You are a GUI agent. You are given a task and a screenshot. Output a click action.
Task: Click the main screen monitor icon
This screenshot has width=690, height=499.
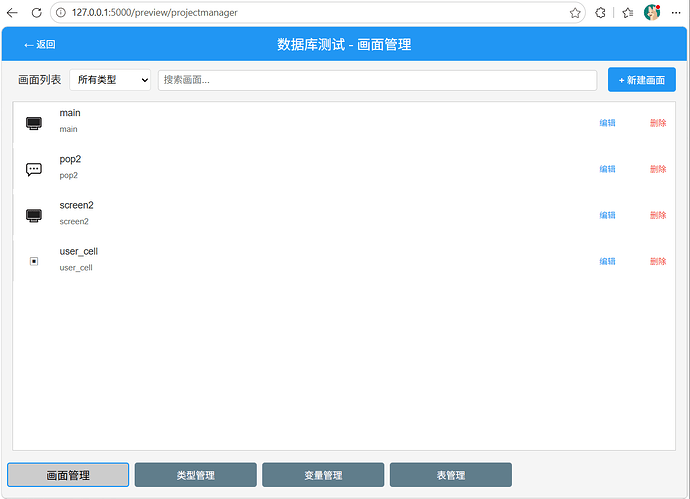pyautogui.click(x=34, y=123)
